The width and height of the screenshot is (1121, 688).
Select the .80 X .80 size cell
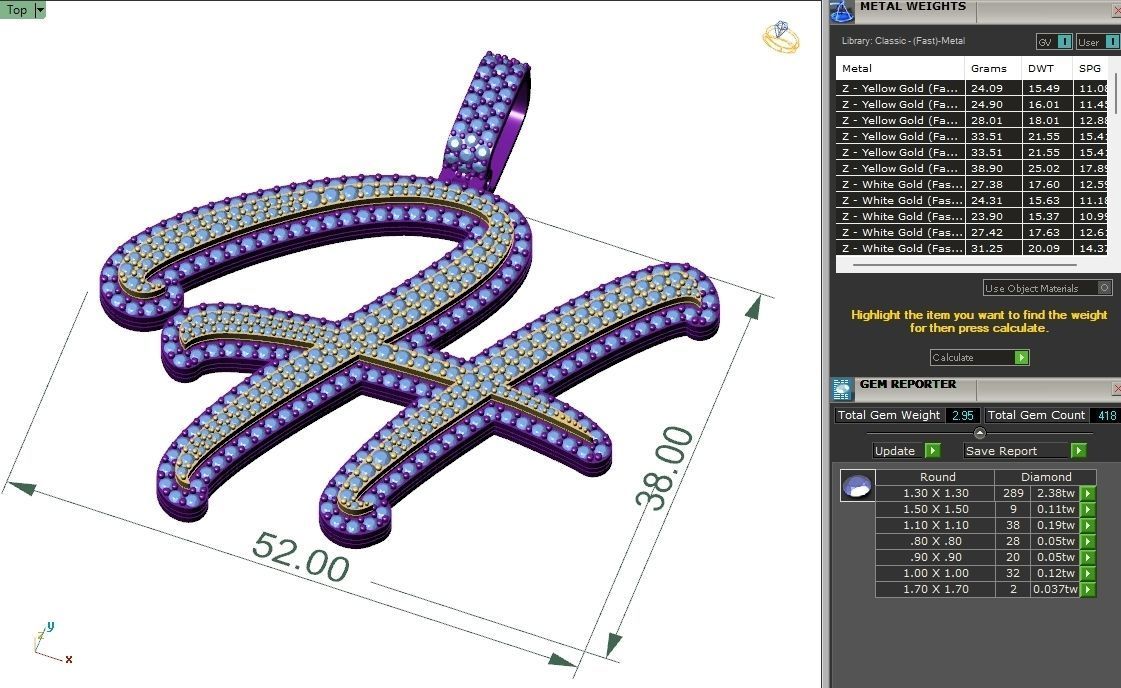(935, 541)
